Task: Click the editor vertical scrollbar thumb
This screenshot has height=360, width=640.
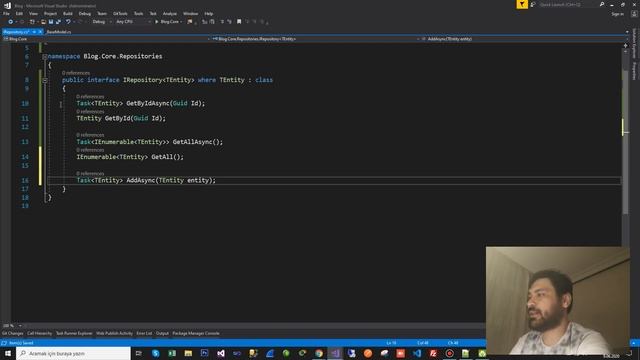Action: 625,143
